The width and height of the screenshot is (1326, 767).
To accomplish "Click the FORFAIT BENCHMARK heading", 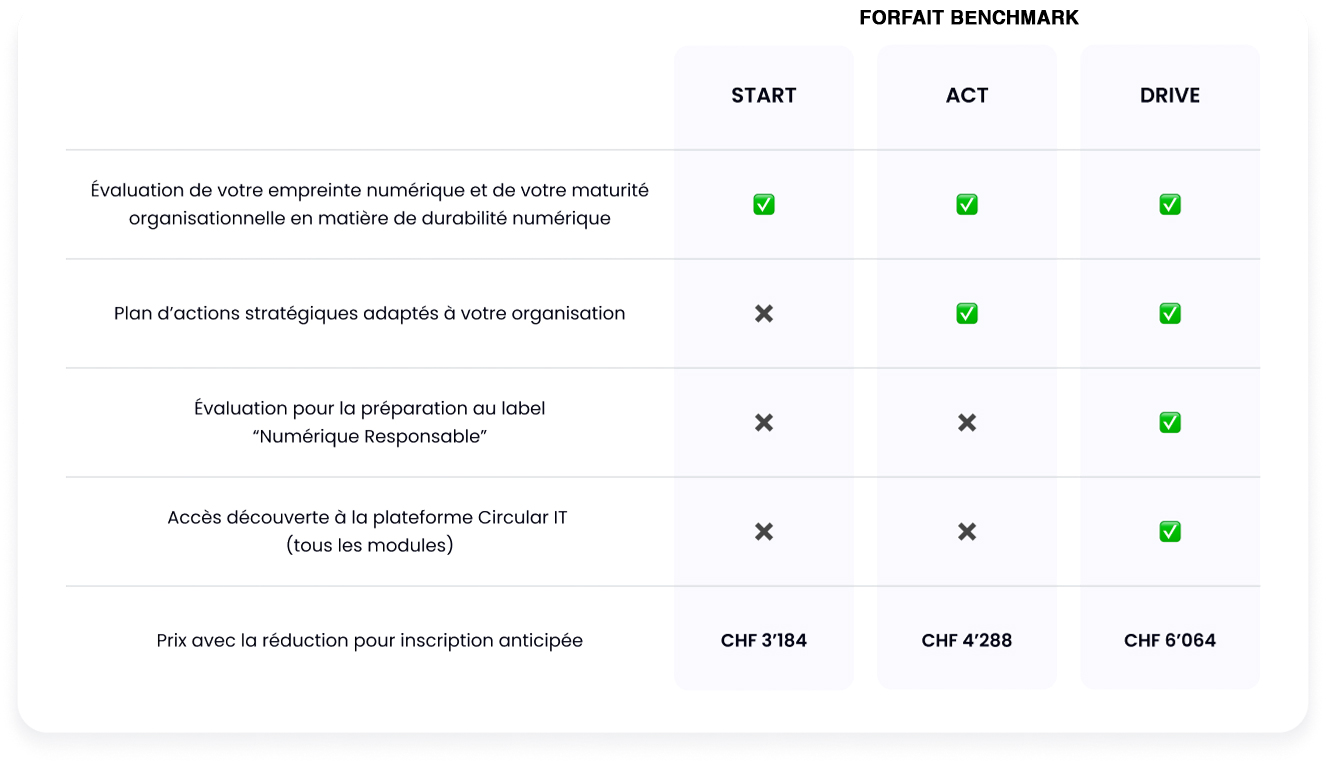I will [969, 18].
